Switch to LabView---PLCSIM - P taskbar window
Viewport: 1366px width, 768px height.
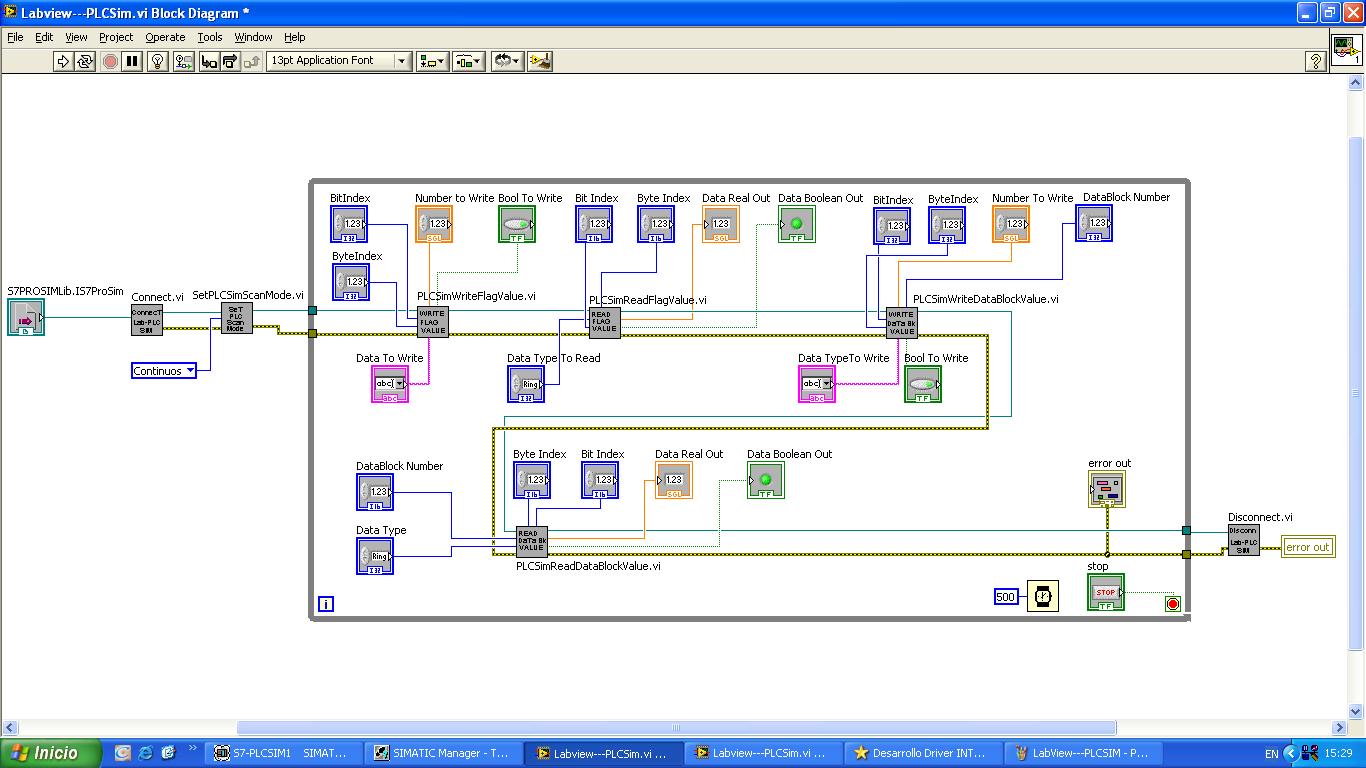[1084, 753]
